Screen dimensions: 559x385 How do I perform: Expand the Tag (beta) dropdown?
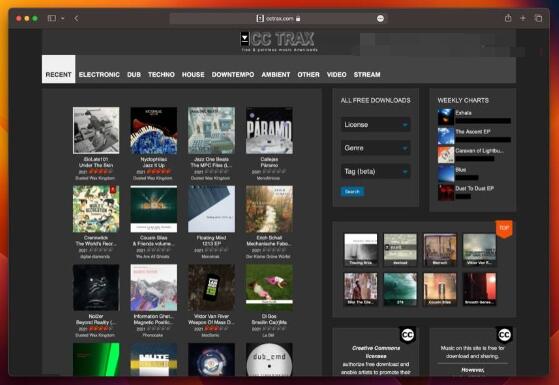(375, 171)
